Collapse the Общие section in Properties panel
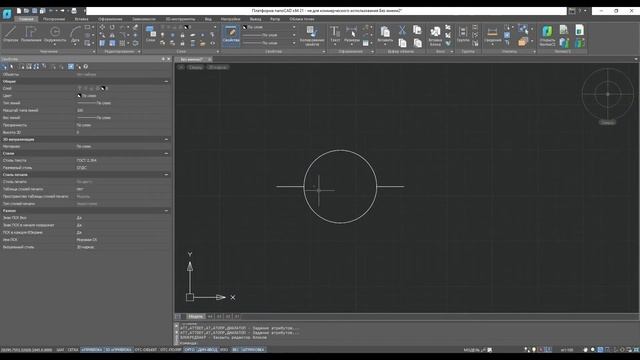The height and width of the screenshot is (360, 640). coord(166,81)
